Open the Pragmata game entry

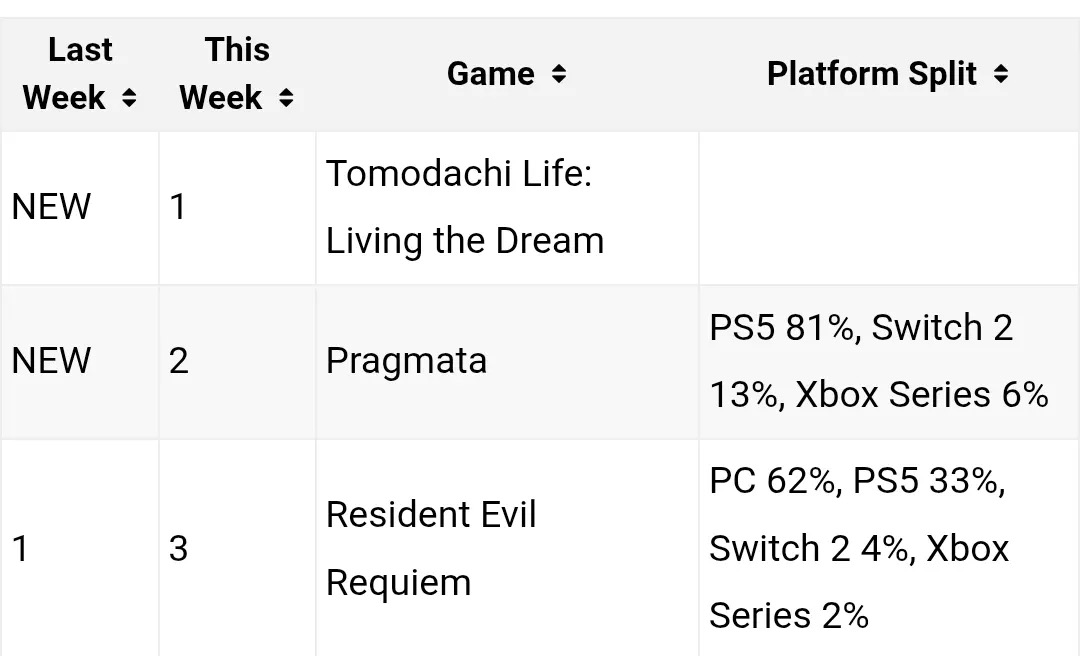pyautogui.click(x=406, y=361)
